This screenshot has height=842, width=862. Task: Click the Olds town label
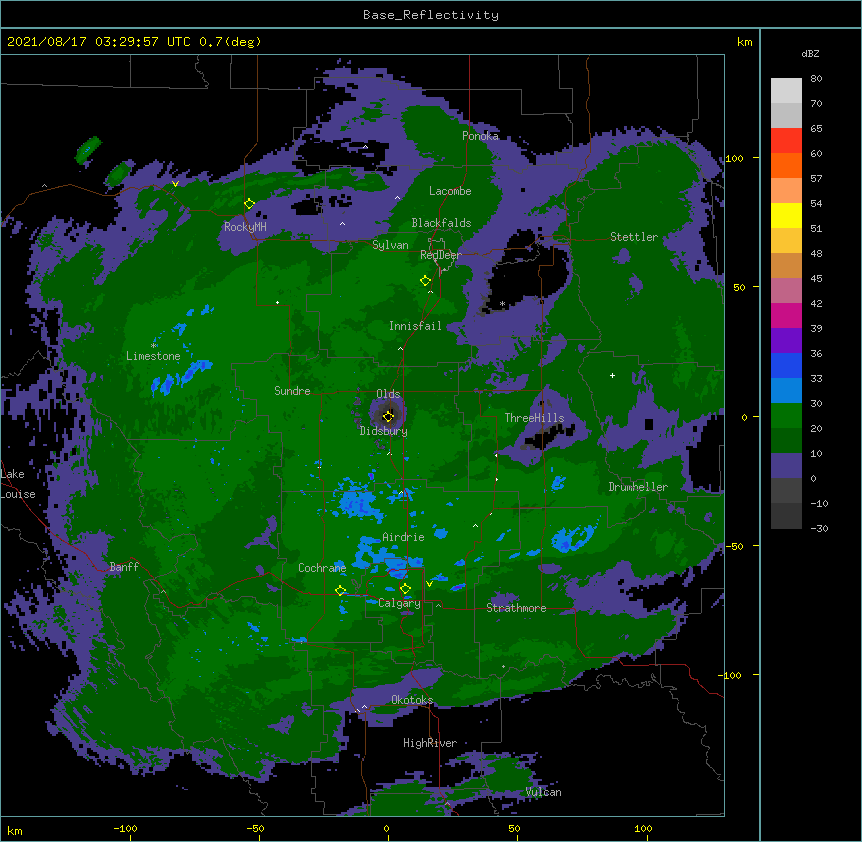[x=388, y=394]
